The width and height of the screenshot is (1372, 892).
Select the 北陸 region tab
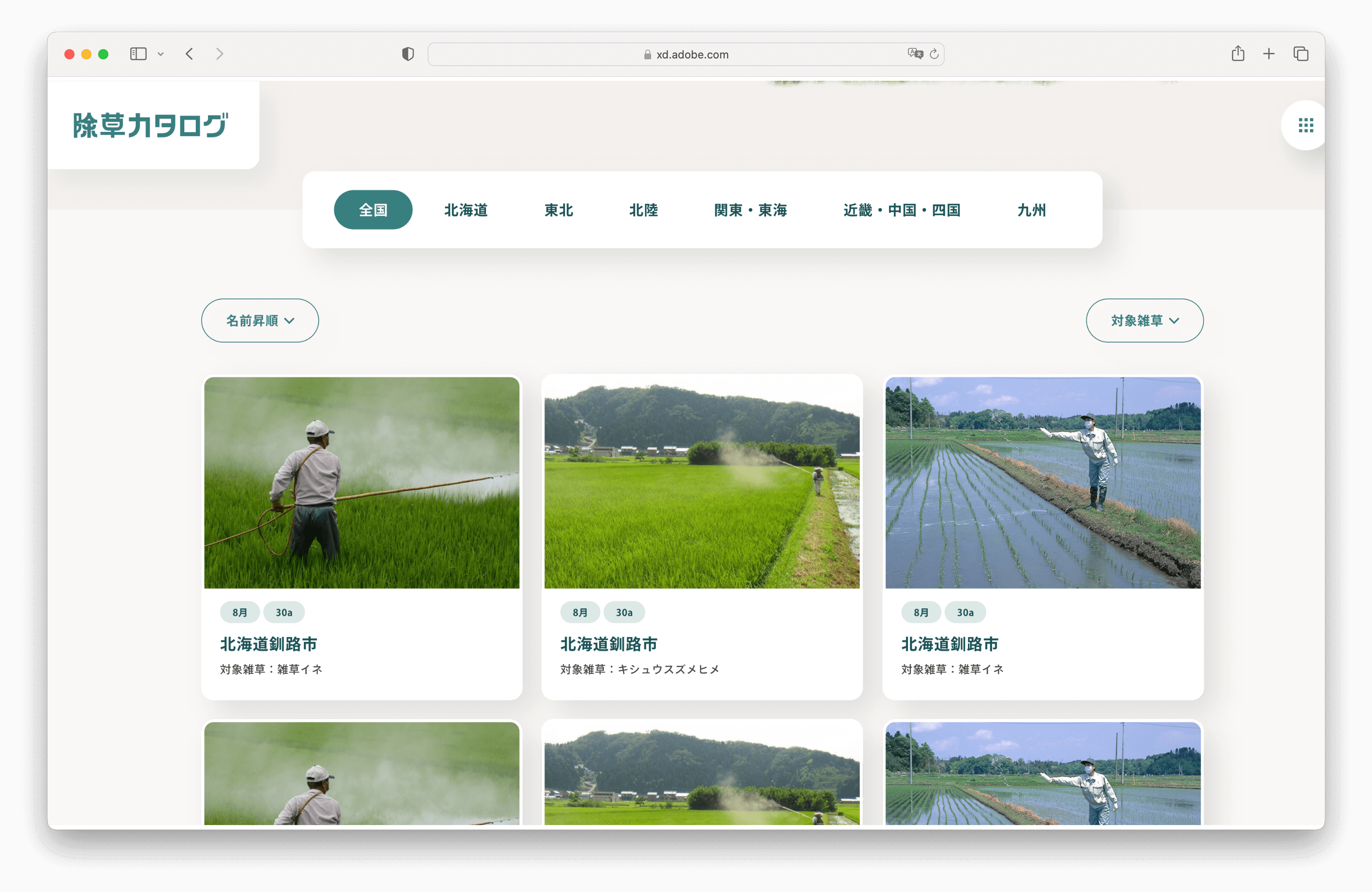[x=643, y=210]
